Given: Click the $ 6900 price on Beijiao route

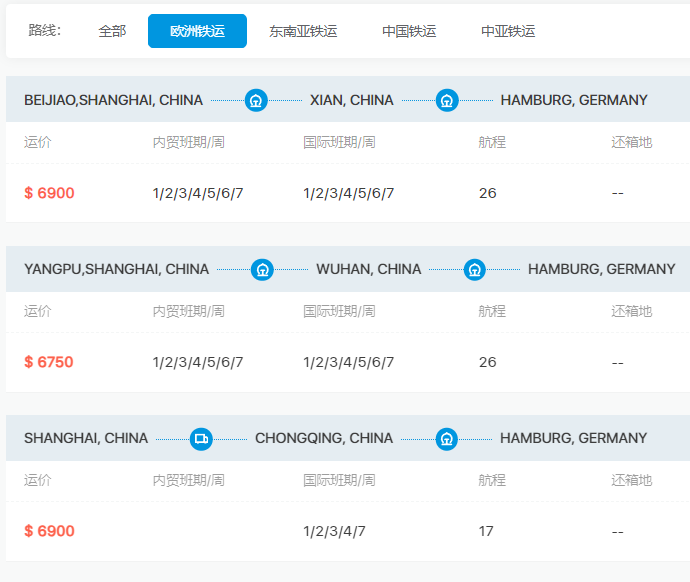Looking at the screenshot, I should (49, 193).
